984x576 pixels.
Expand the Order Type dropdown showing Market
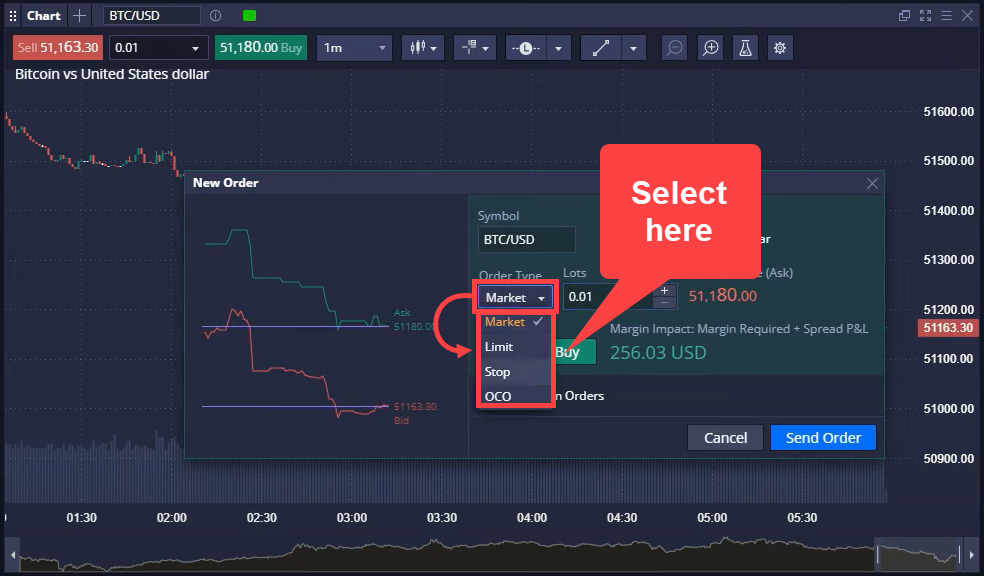pos(515,297)
